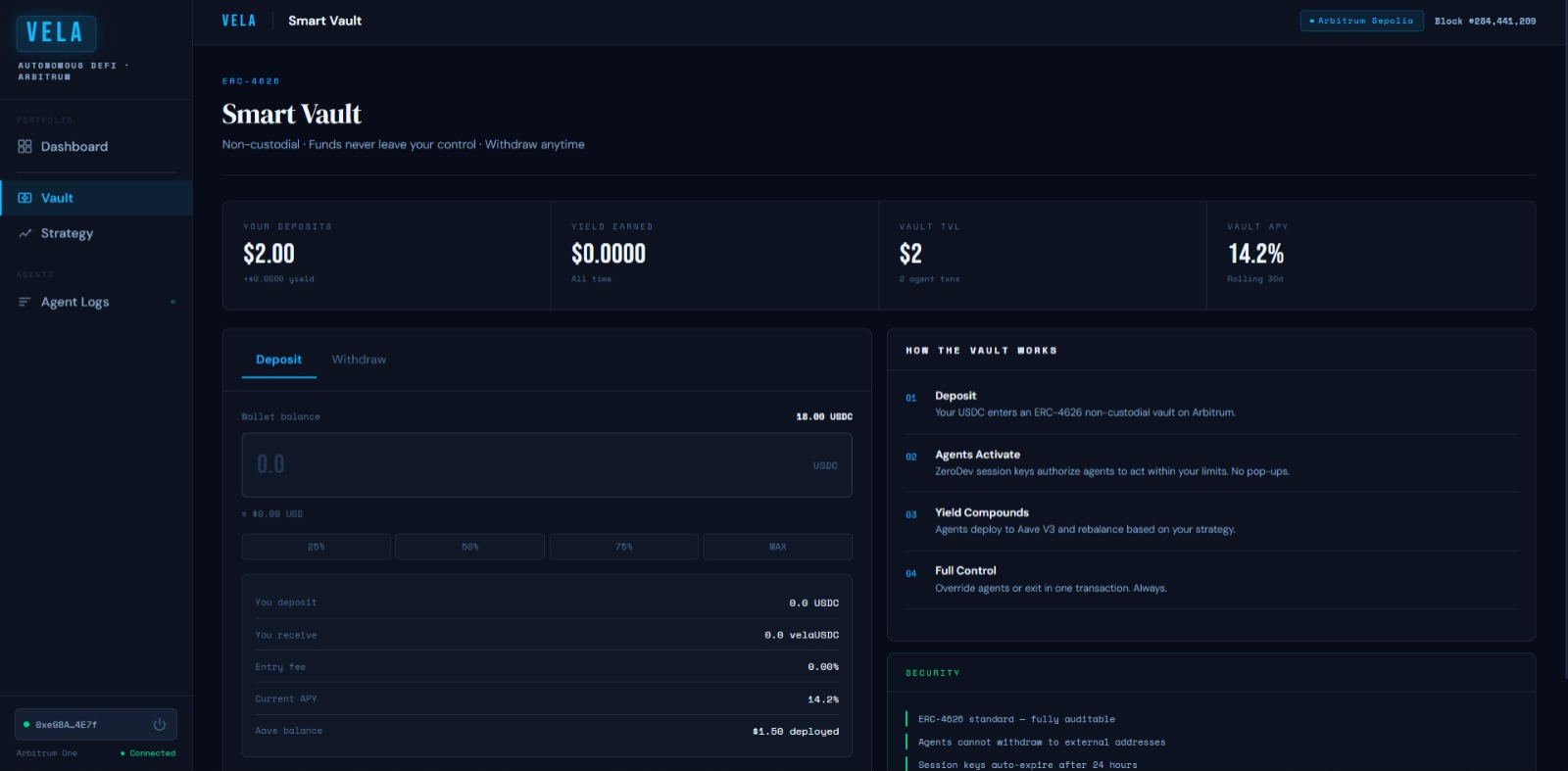Viewport: 1568px width, 771px height.
Task: Click the disconnect power icon beside the wallet address
Action: (160, 725)
